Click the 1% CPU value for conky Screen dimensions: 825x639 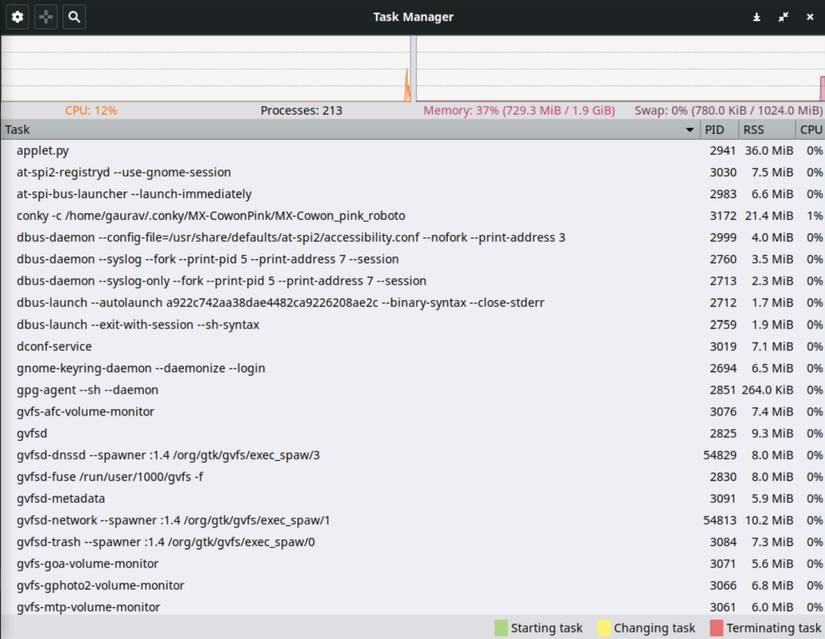(x=814, y=216)
